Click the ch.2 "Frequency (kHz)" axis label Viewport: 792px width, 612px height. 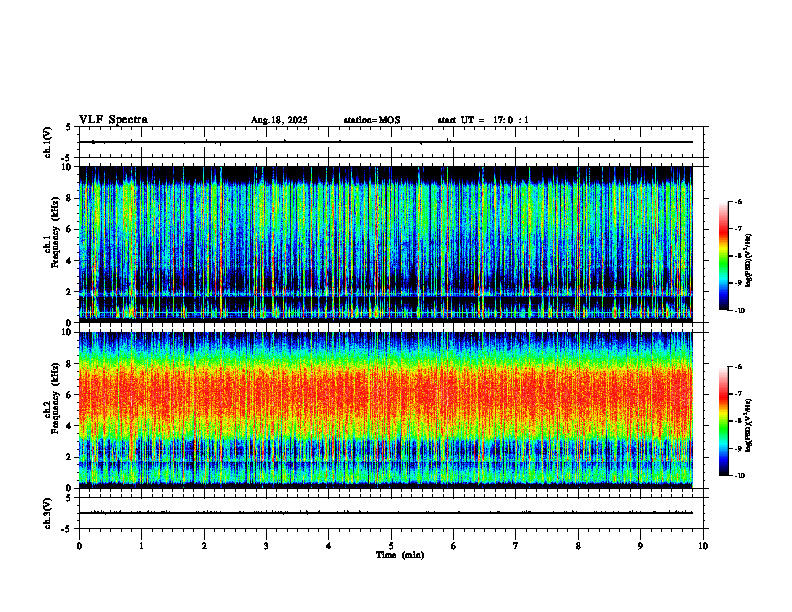[55, 397]
